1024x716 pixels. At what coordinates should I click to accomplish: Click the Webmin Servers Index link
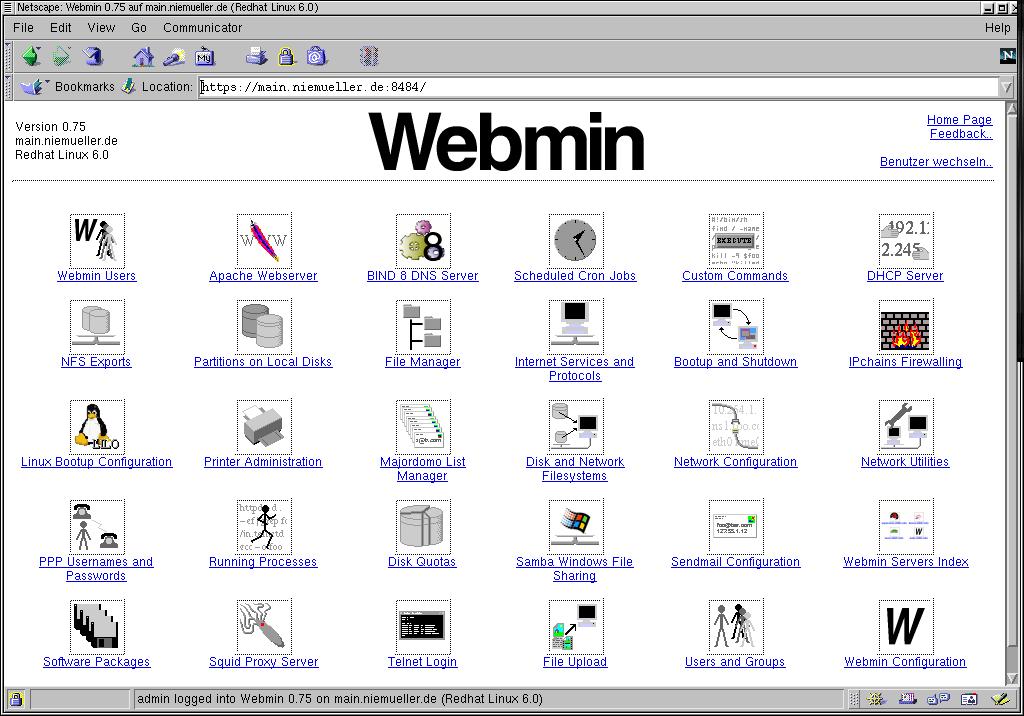tap(906, 561)
